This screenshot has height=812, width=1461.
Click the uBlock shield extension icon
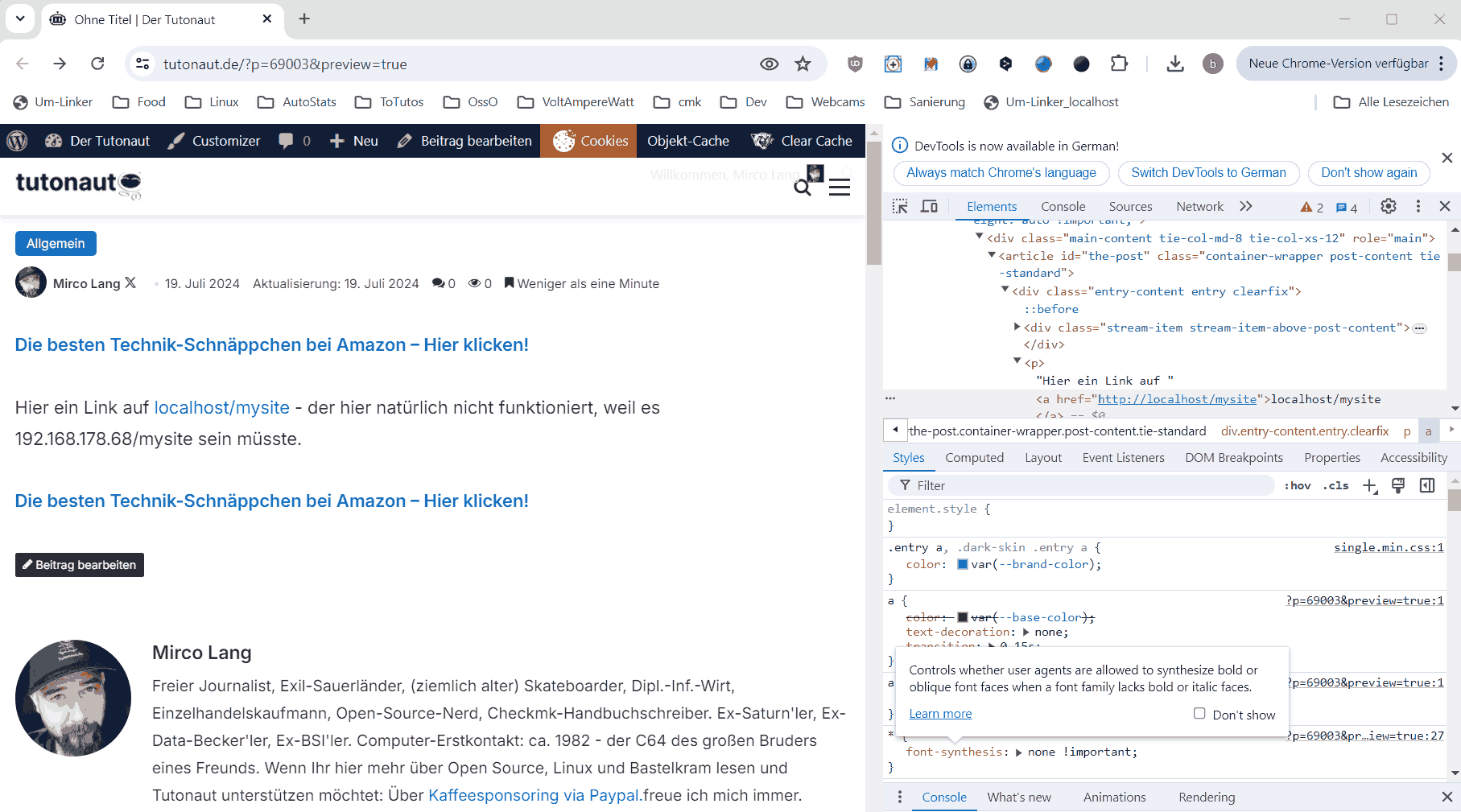(x=855, y=64)
